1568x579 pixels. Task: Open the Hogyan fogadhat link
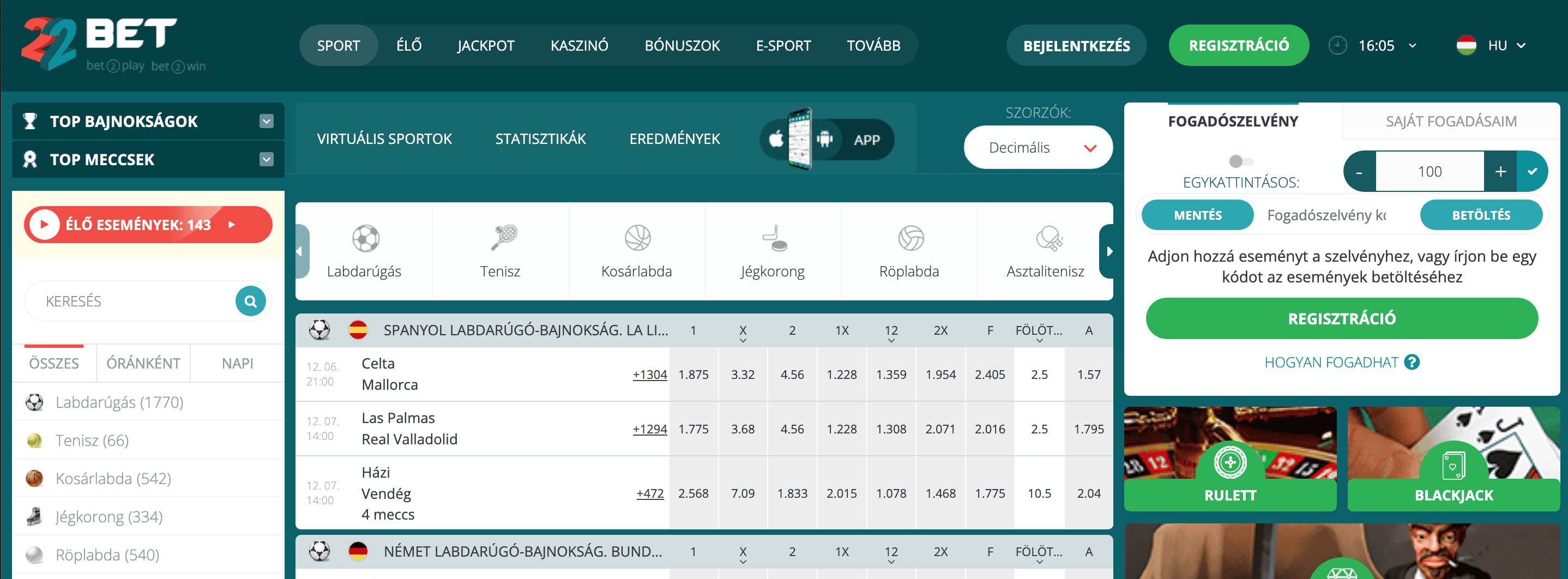1331,362
